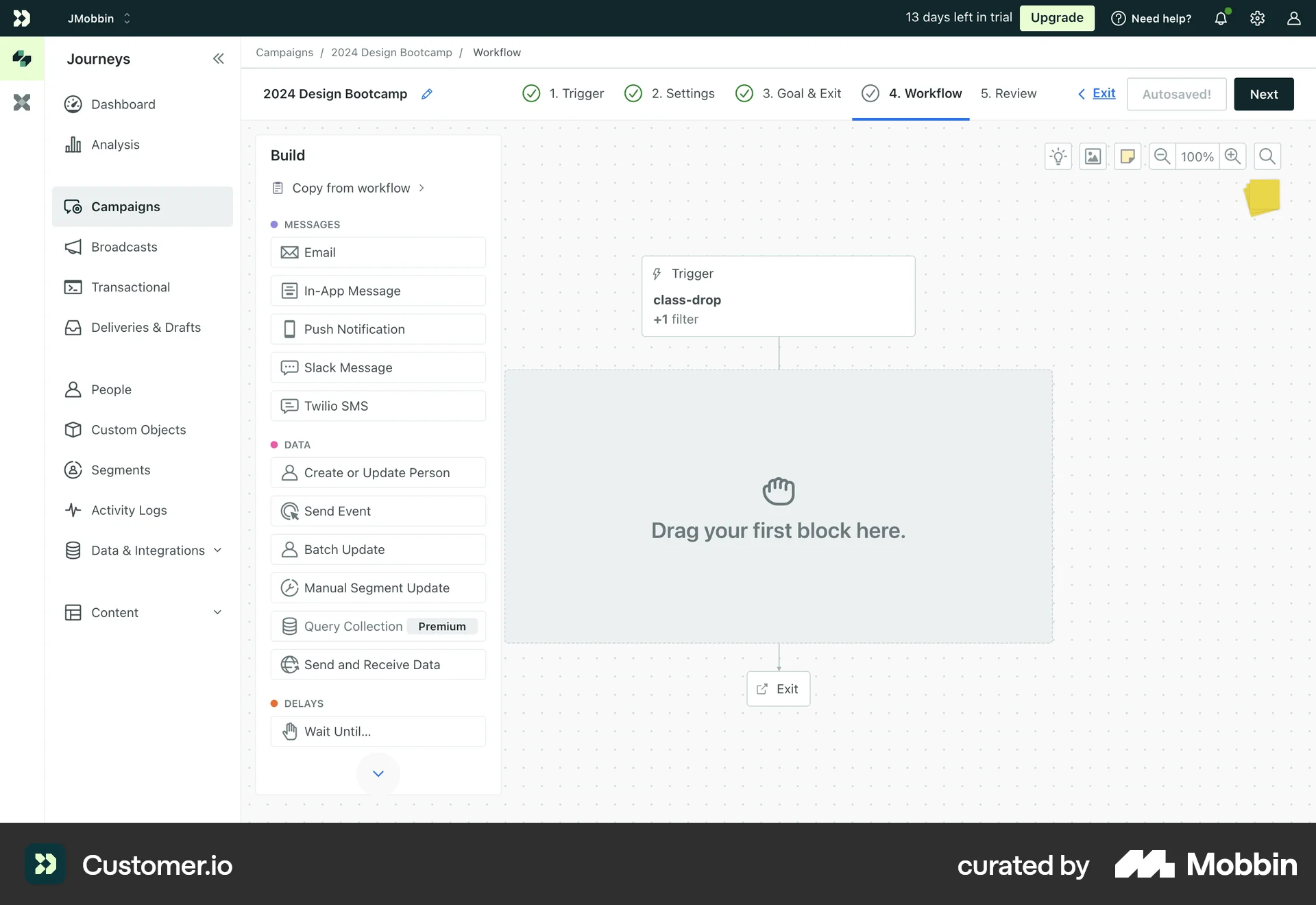
Task: Open Broadcasts from the sidebar
Action: [x=123, y=247]
